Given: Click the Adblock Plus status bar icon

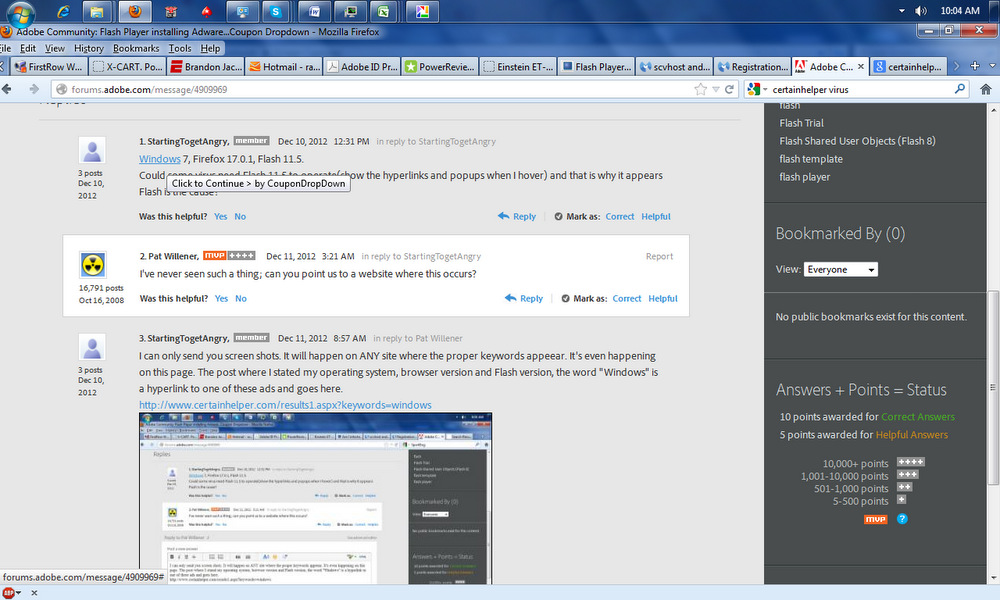Looking at the screenshot, I should (x=9, y=593).
